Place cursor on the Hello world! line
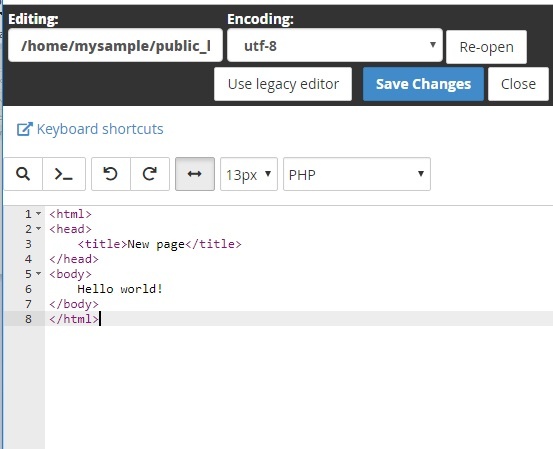Screen dimensions: 553x449 click(120, 289)
